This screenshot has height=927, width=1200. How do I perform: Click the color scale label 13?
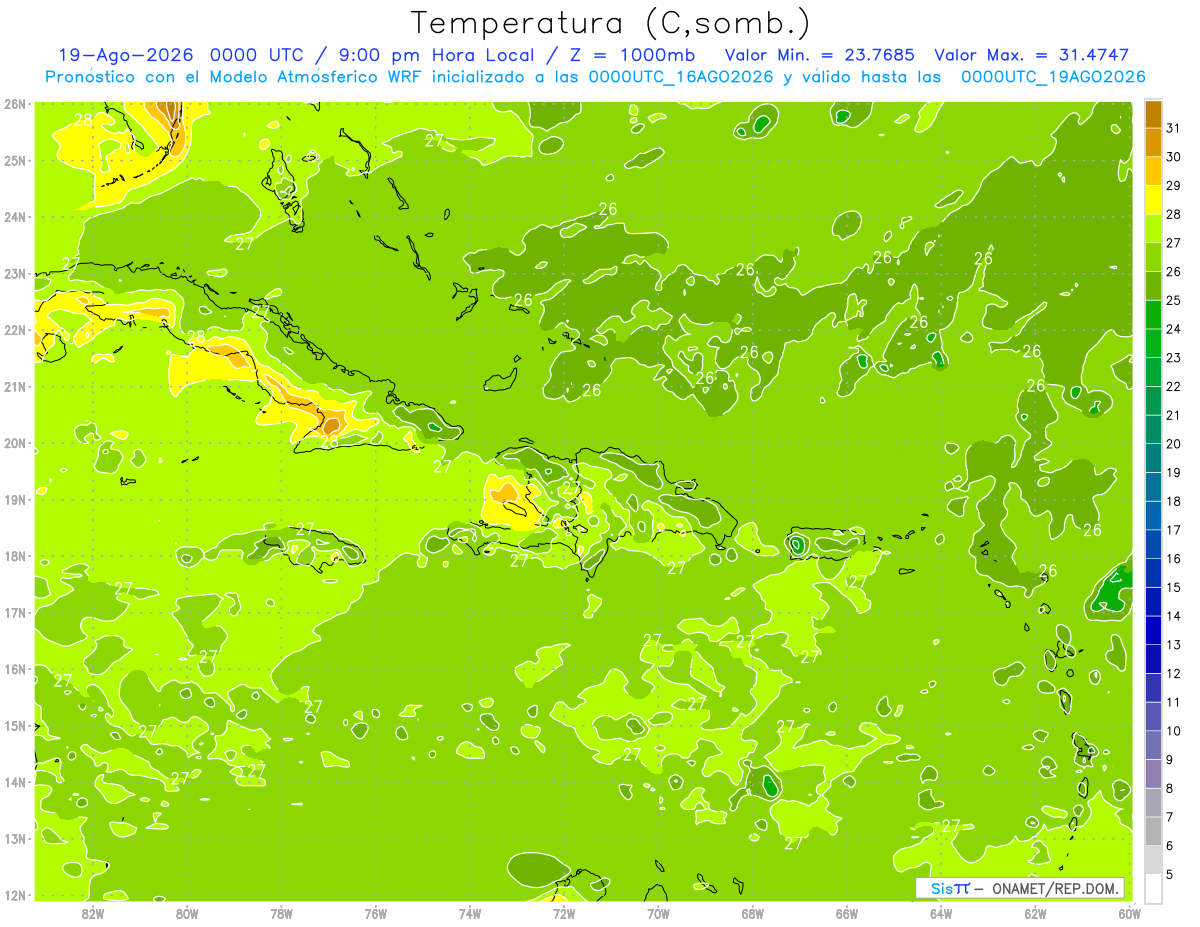[x=1174, y=645]
